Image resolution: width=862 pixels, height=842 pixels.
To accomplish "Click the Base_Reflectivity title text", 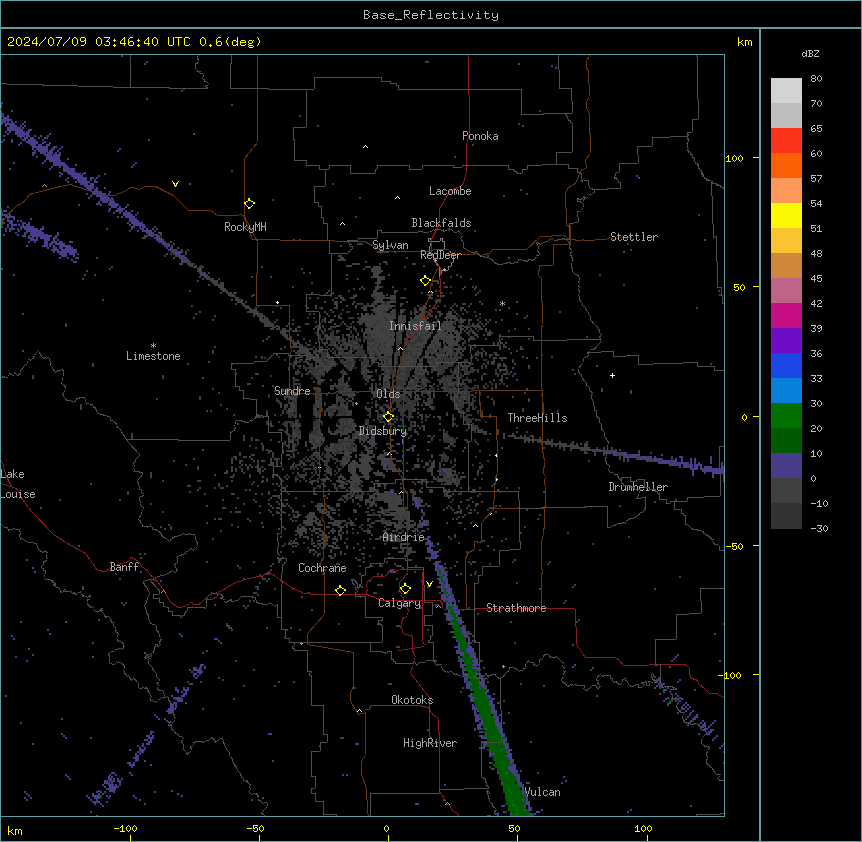I will (431, 15).
